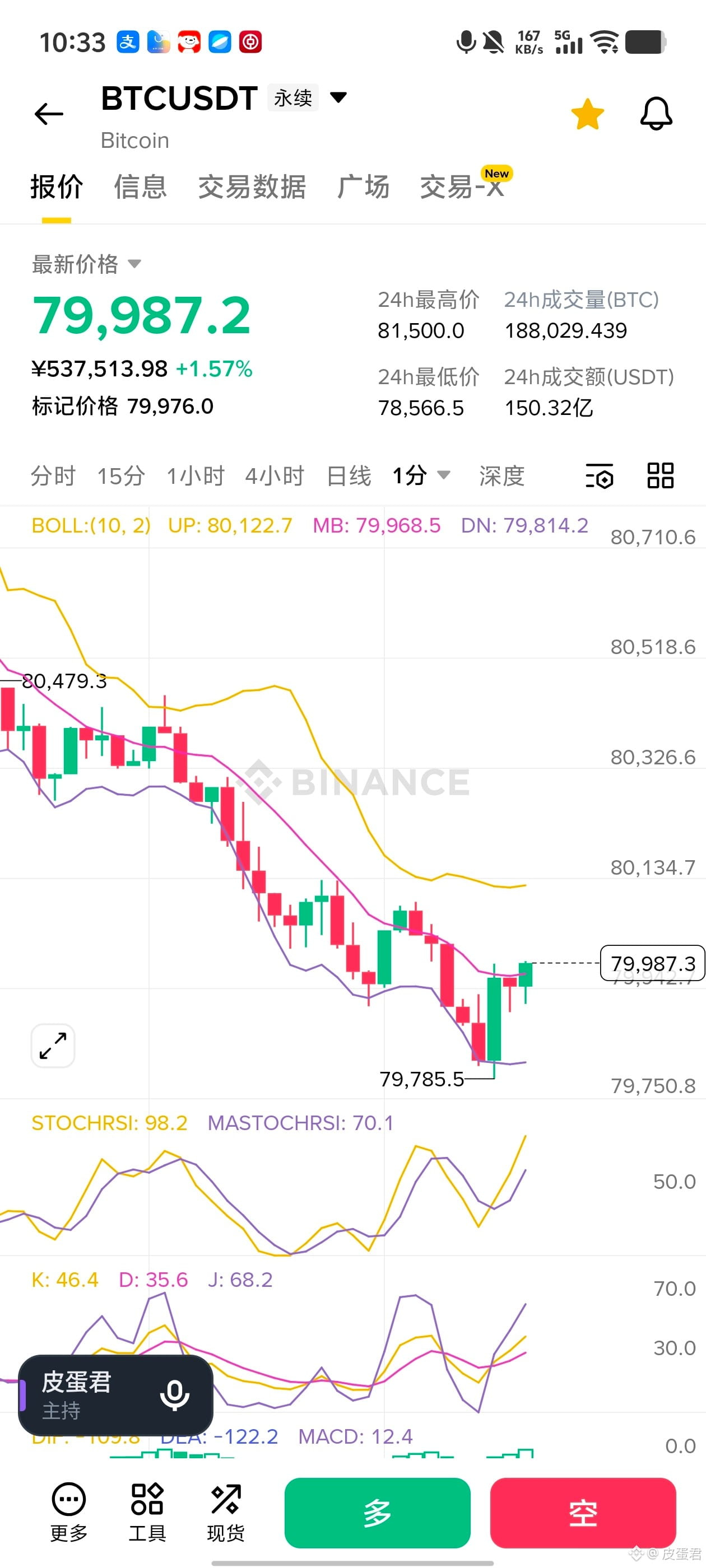
Task: Open the 交易-X tab
Action: (463, 186)
